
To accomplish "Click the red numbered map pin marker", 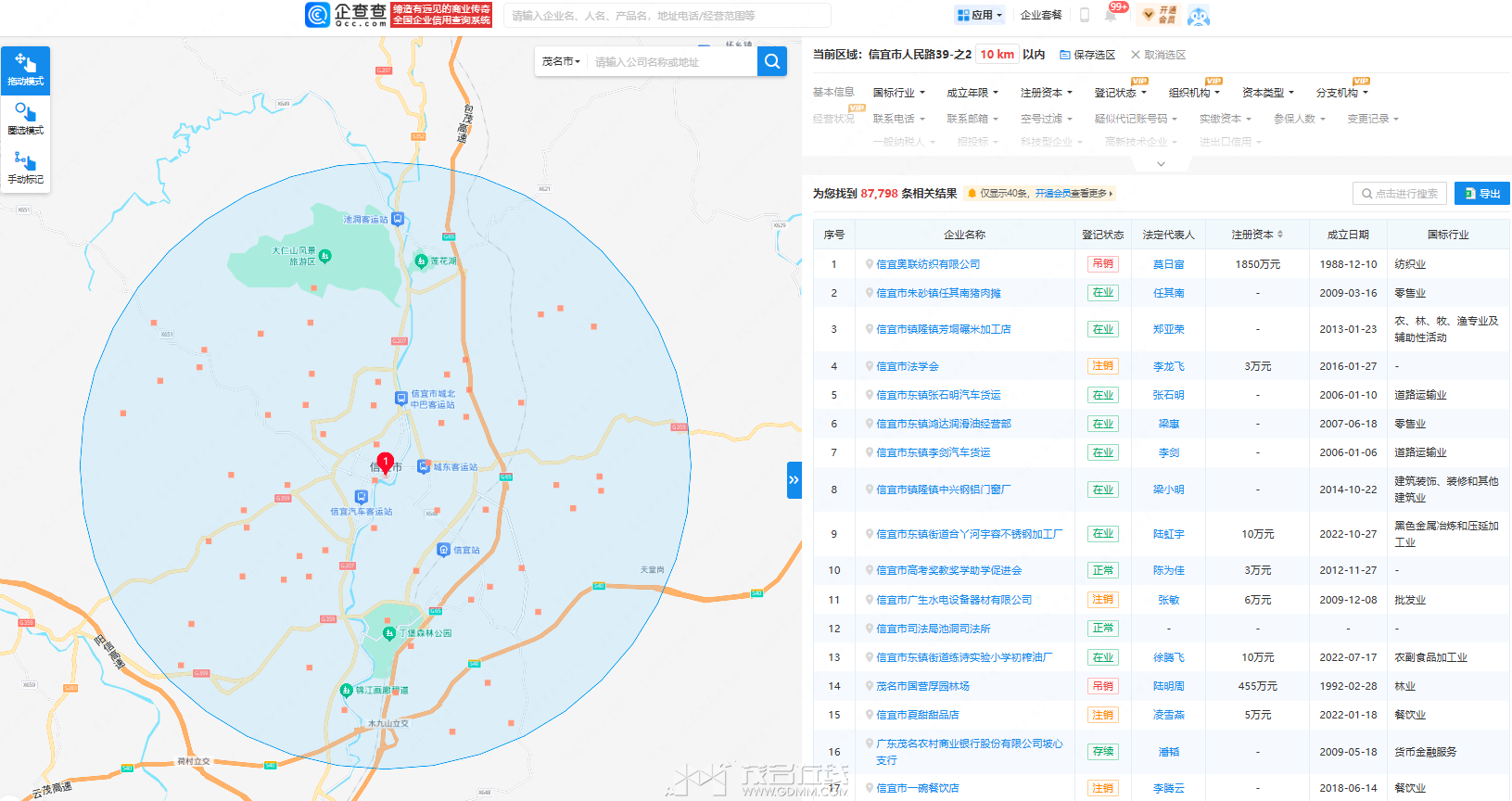I will click(x=386, y=462).
